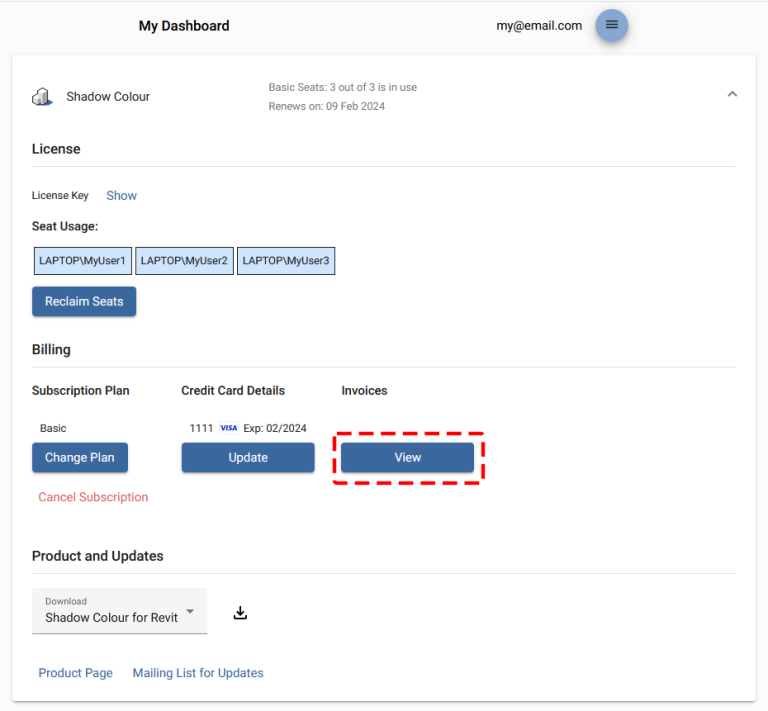
Task: Open the Download product dropdown
Action: (x=120, y=611)
